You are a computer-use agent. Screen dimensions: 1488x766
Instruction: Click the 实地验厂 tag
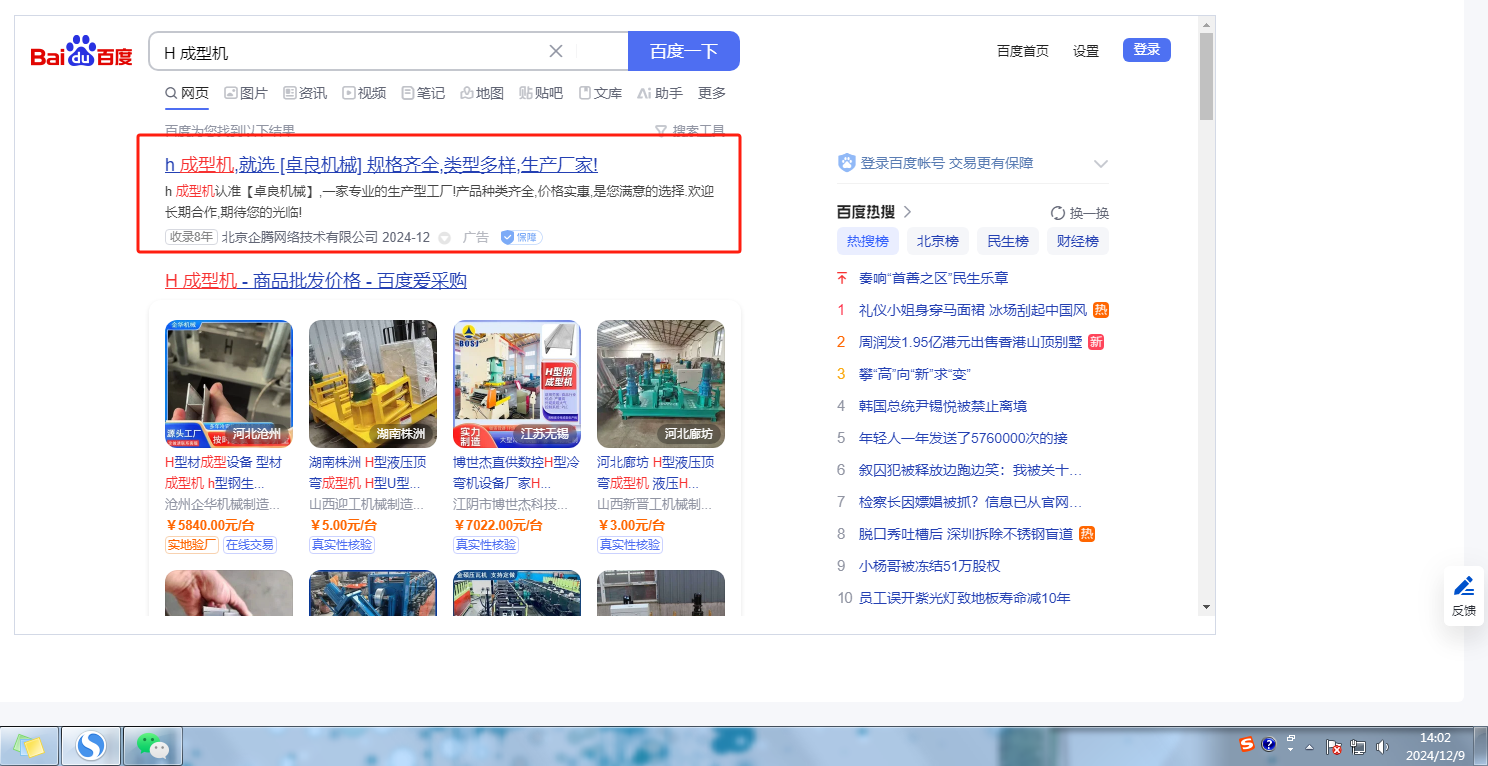(192, 545)
